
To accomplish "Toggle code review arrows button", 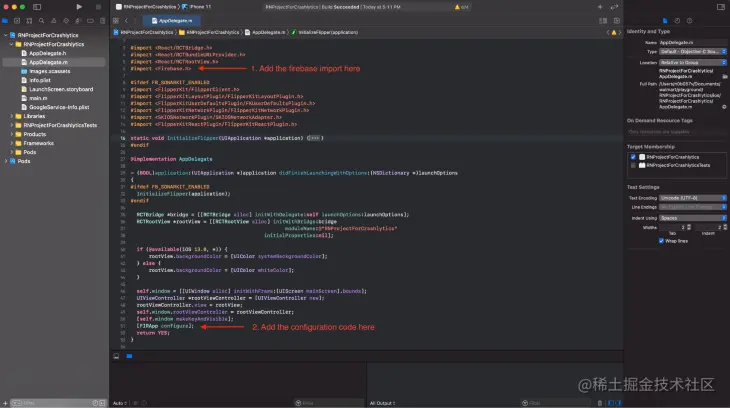I will pos(614,7).
